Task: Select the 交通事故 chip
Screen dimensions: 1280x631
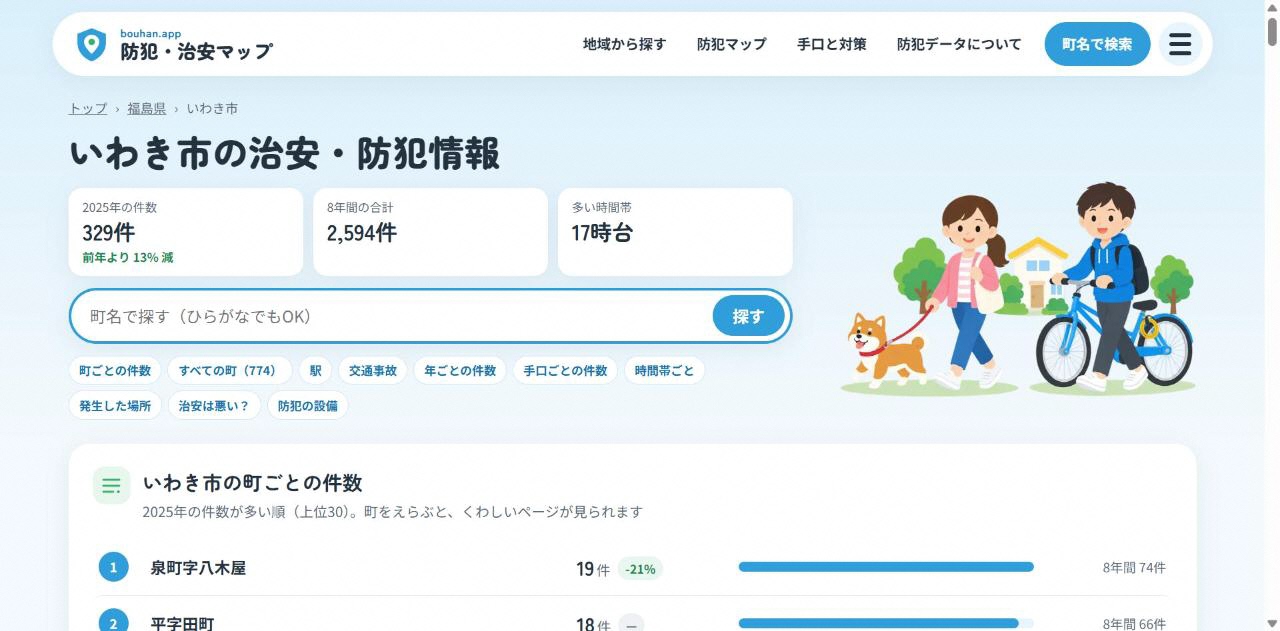Action: [x=372, y=371]
